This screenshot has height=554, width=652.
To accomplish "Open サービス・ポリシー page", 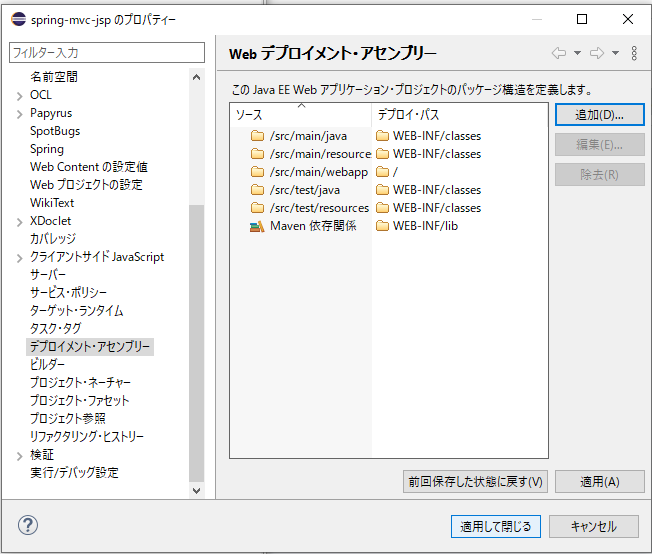I will 69,293.
